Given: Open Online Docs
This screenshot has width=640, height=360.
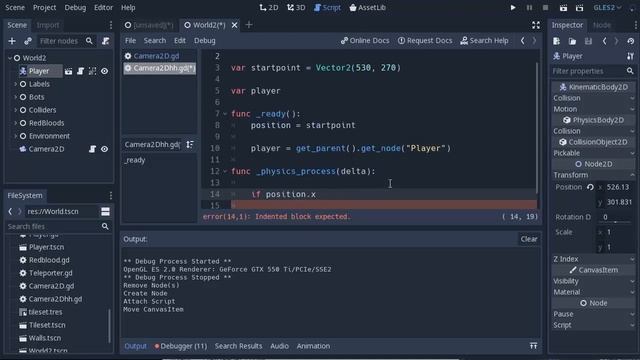Looking at the screenshot, I should (365, 40).
